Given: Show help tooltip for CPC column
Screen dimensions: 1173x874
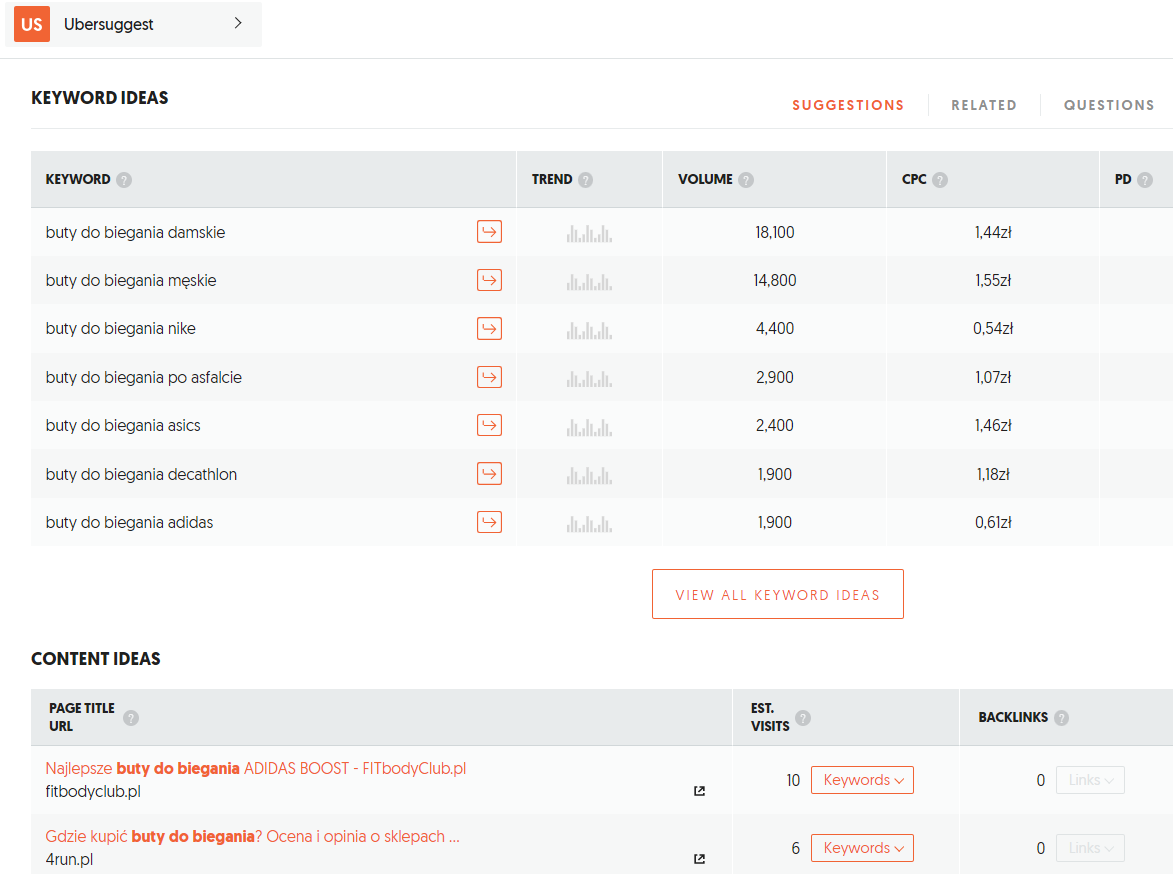Looking at the screenshot, I should 940,180.
